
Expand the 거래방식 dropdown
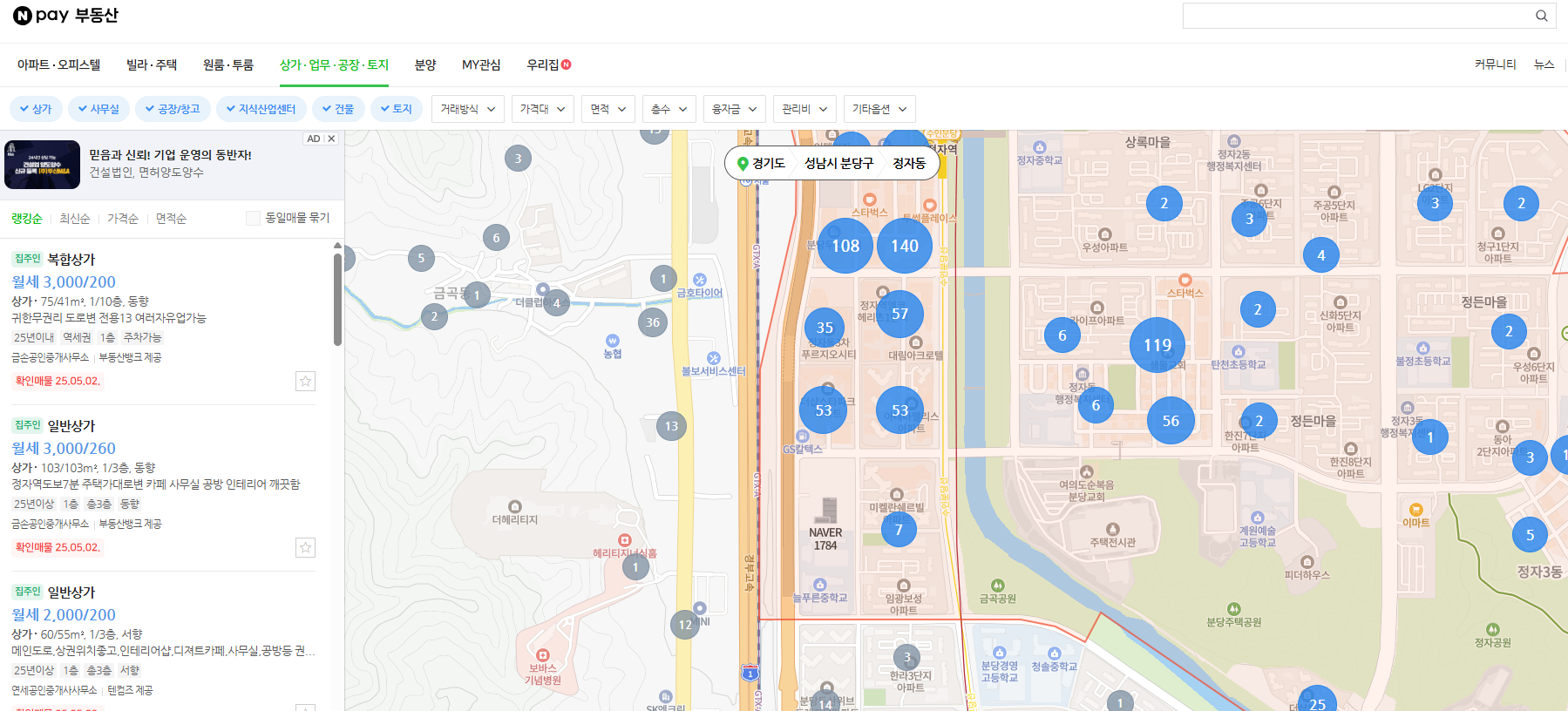[468, 109]
